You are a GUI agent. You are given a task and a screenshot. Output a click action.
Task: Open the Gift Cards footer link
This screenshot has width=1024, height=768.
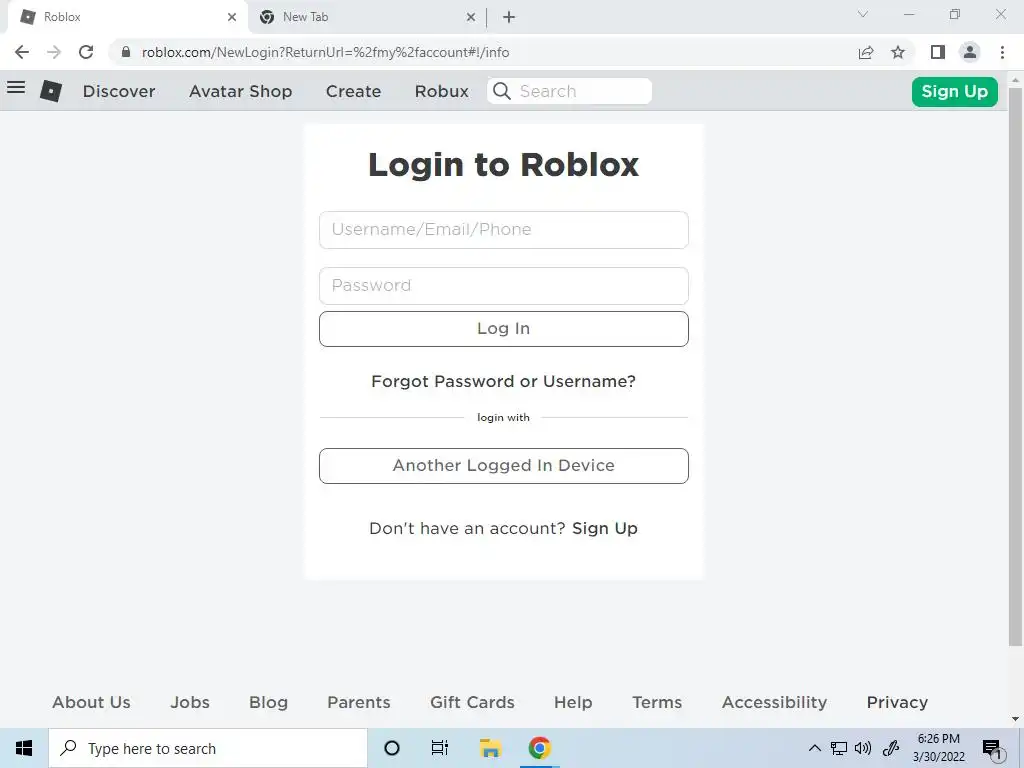pyautogui.click(x=472, y=702)
